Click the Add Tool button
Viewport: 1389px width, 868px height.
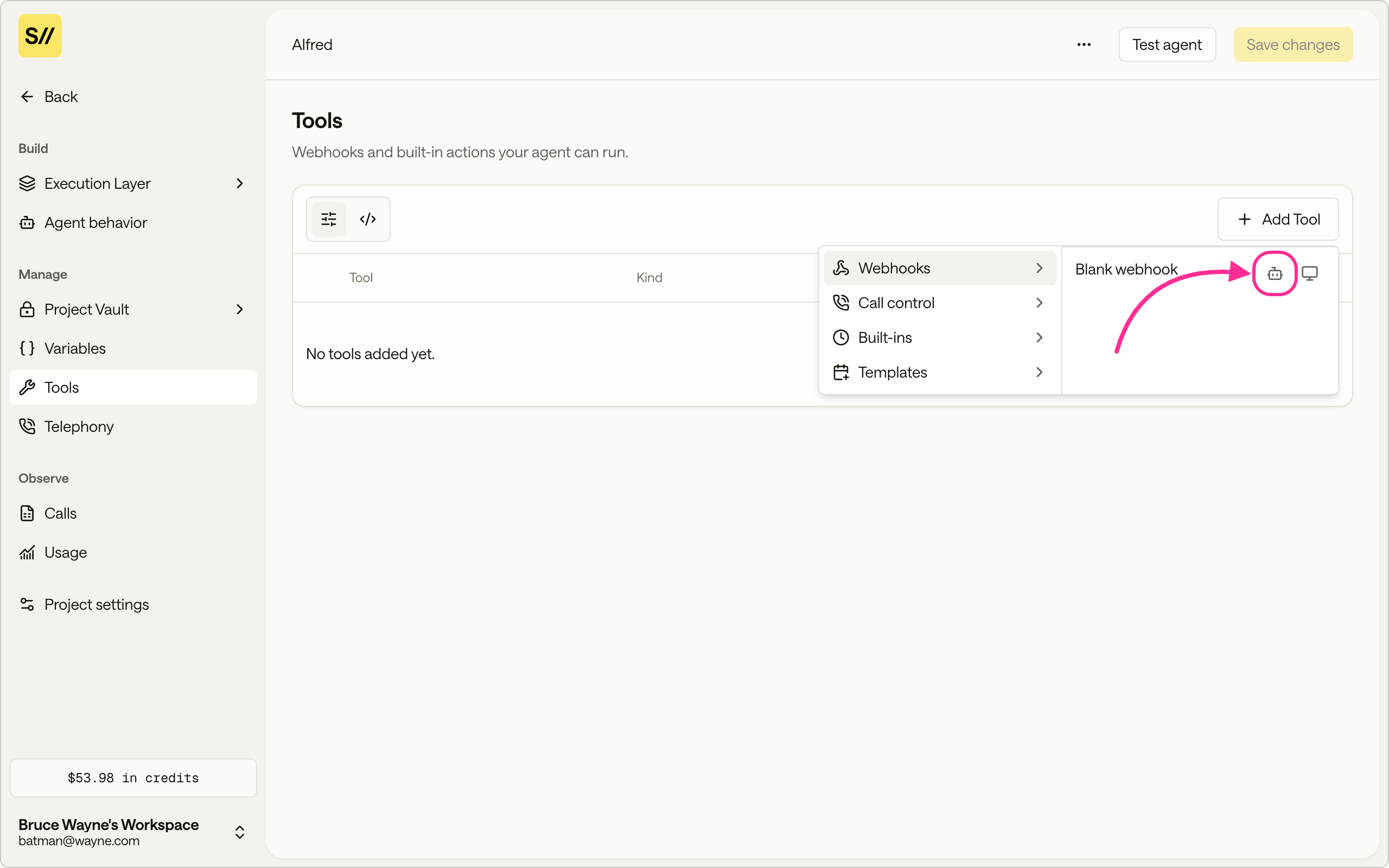point(1278,219)
